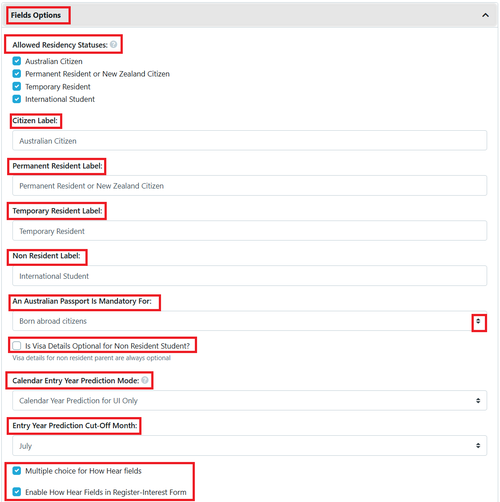Toggle Enable How Hear Fields in Register-Interest Form
Screen dimensions: 500x502
(x=17, y=492)
